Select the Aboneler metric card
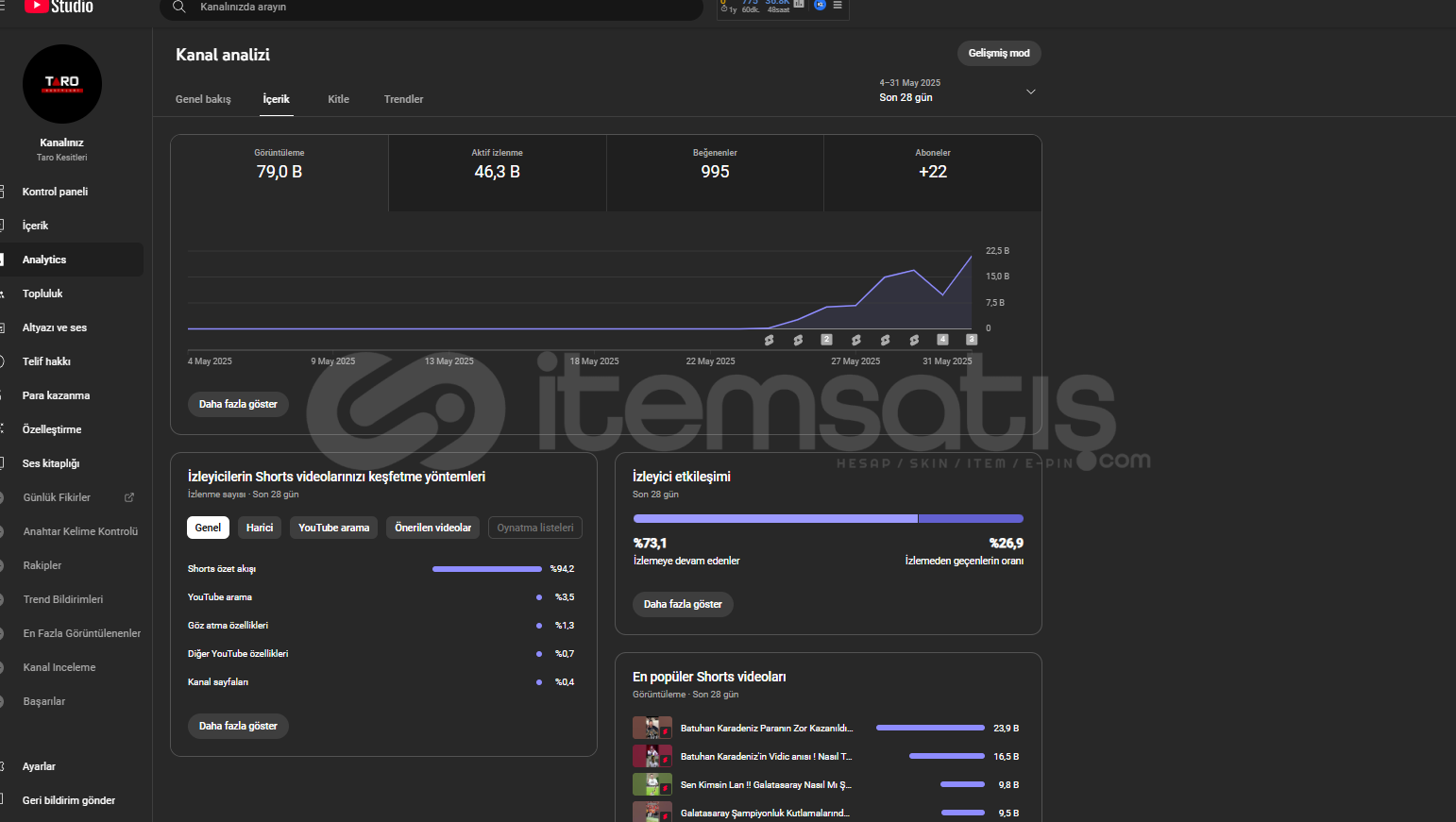Screen dimensions: 1456x822 (x=933, y=173)
